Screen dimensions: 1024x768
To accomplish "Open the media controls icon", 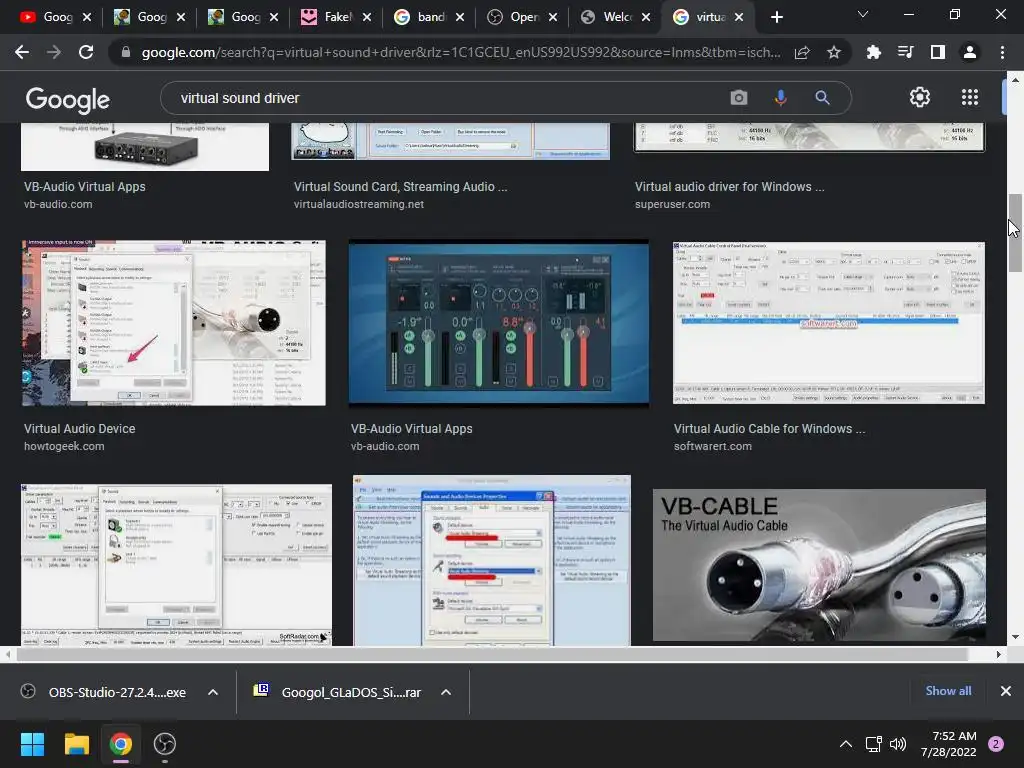I will (905, 52).
